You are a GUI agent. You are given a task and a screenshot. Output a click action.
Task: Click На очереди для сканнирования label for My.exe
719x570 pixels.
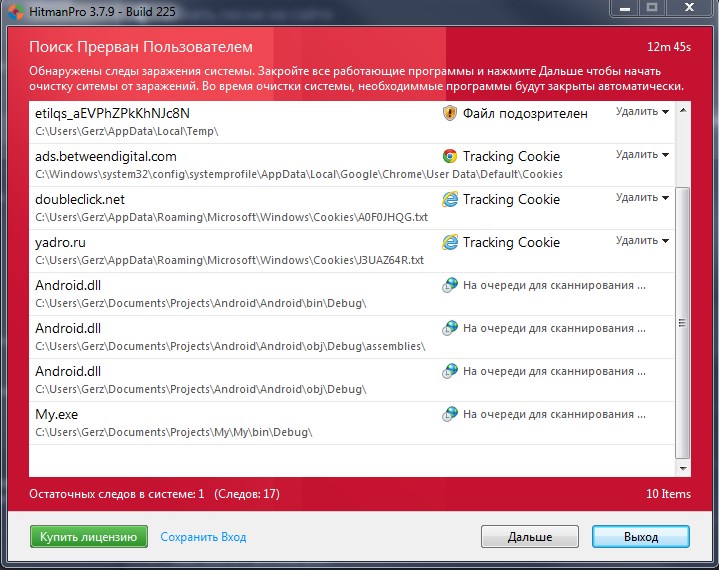coord(554,414)
